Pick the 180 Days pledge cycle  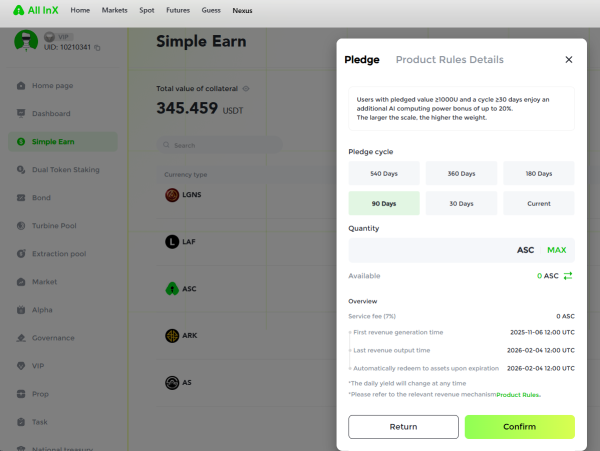pyautogui.click(x=538, y=174)
